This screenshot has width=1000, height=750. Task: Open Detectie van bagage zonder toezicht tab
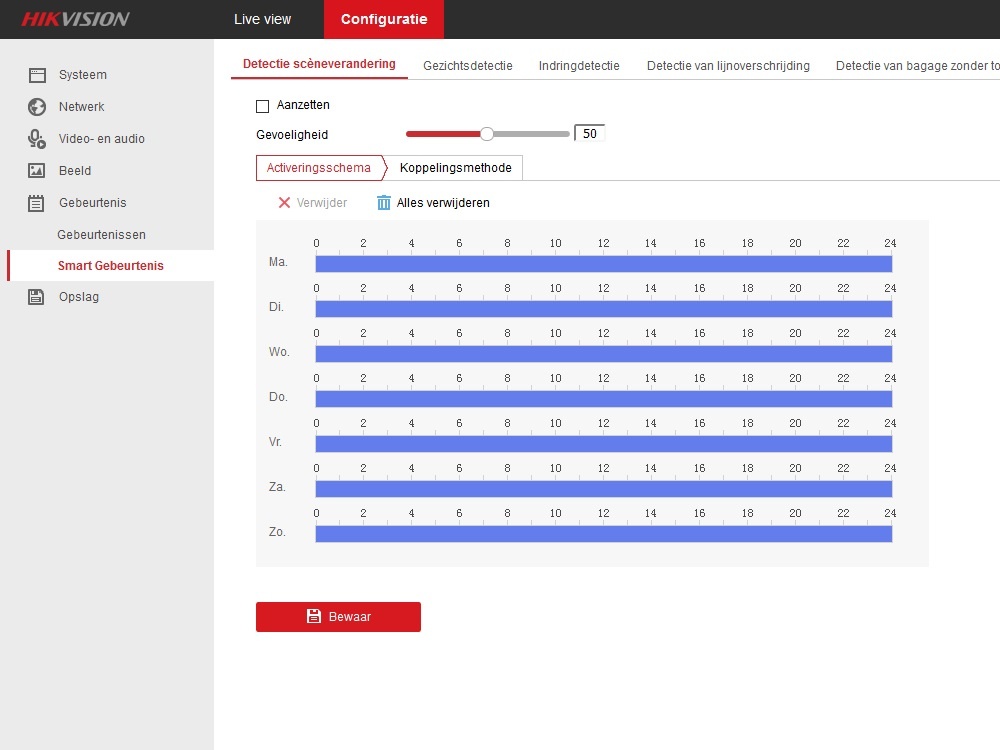pos(917,66)
